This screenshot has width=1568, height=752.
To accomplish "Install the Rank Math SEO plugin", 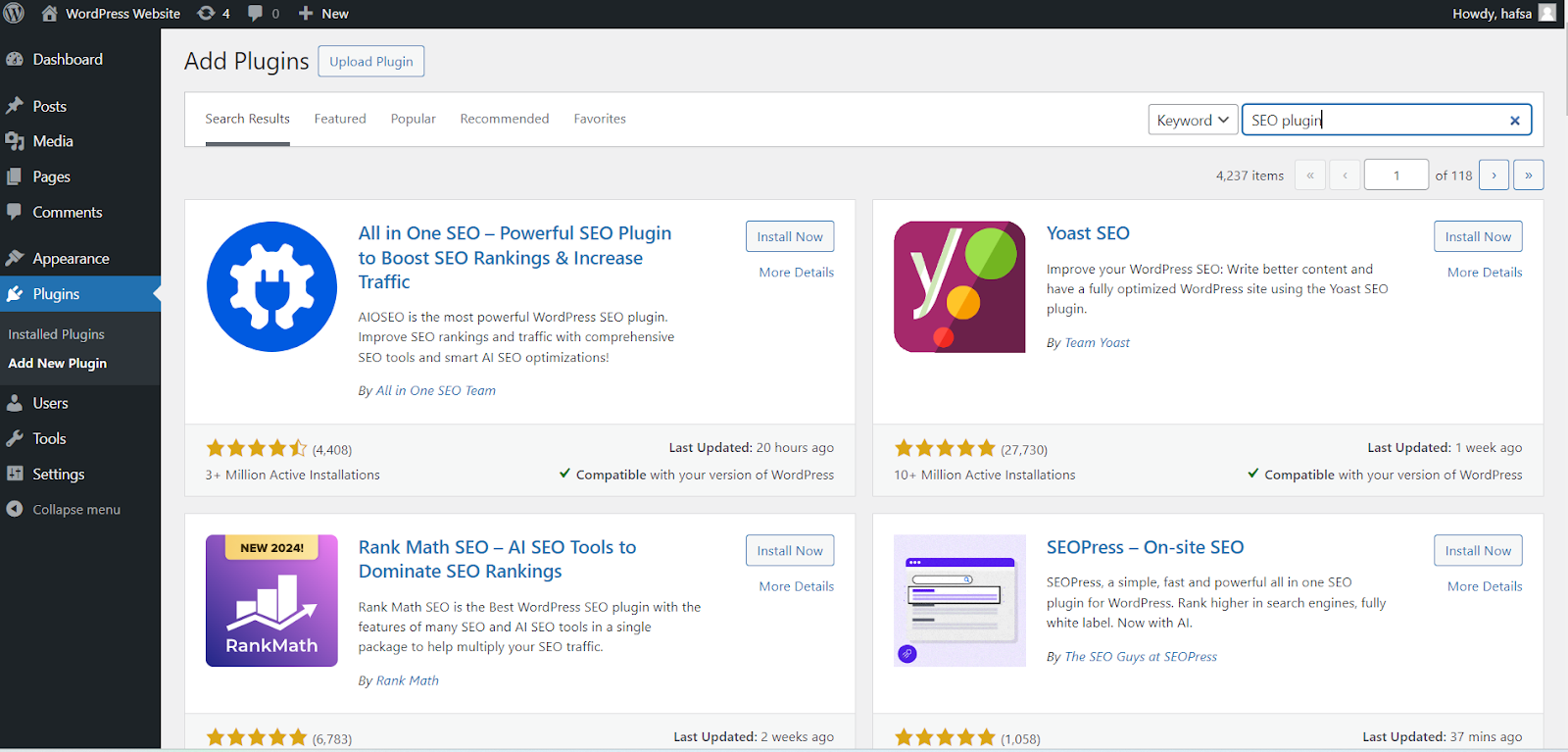I will pos(790,550).
